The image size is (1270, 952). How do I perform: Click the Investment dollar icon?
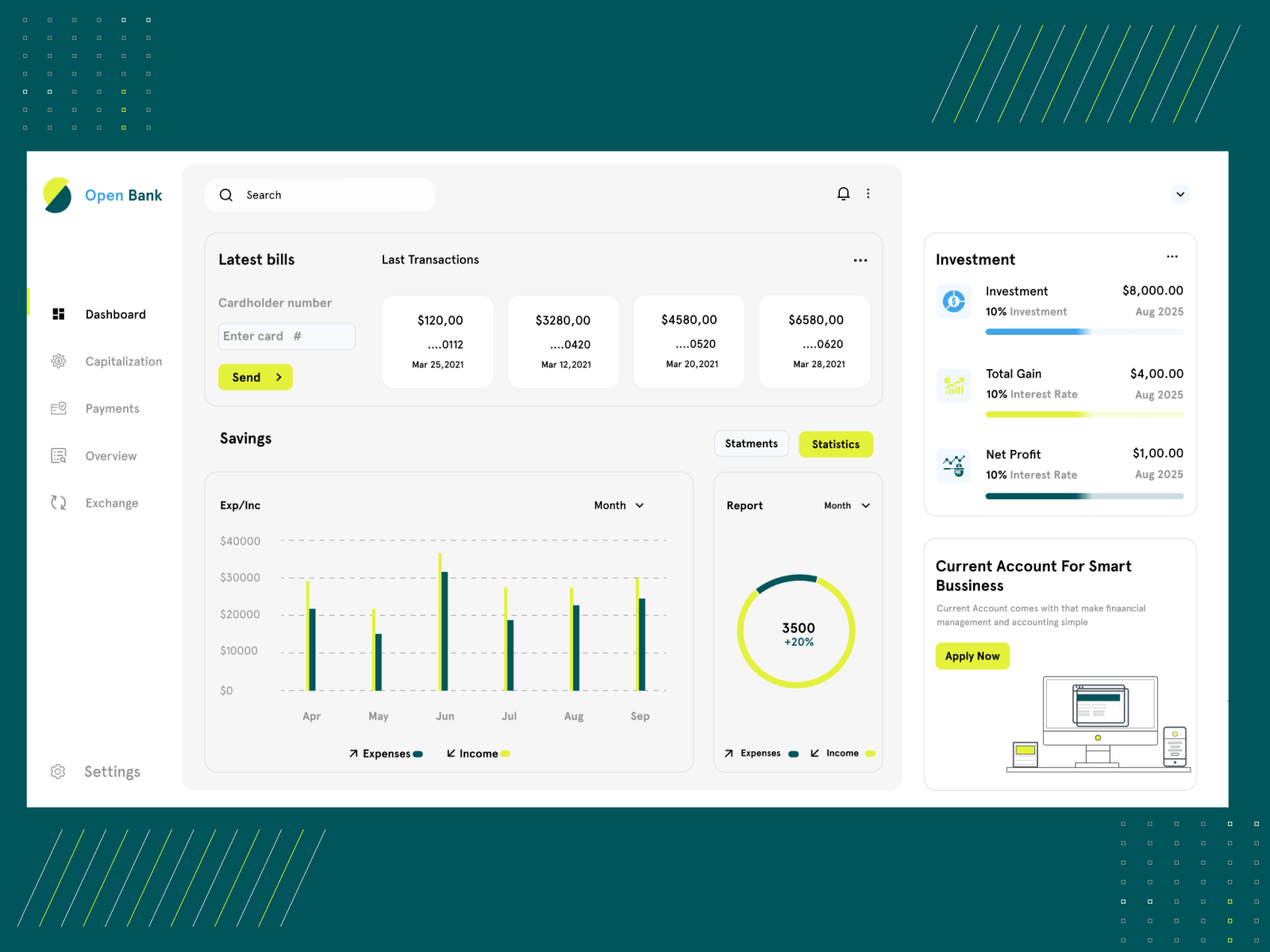(953, 301)
